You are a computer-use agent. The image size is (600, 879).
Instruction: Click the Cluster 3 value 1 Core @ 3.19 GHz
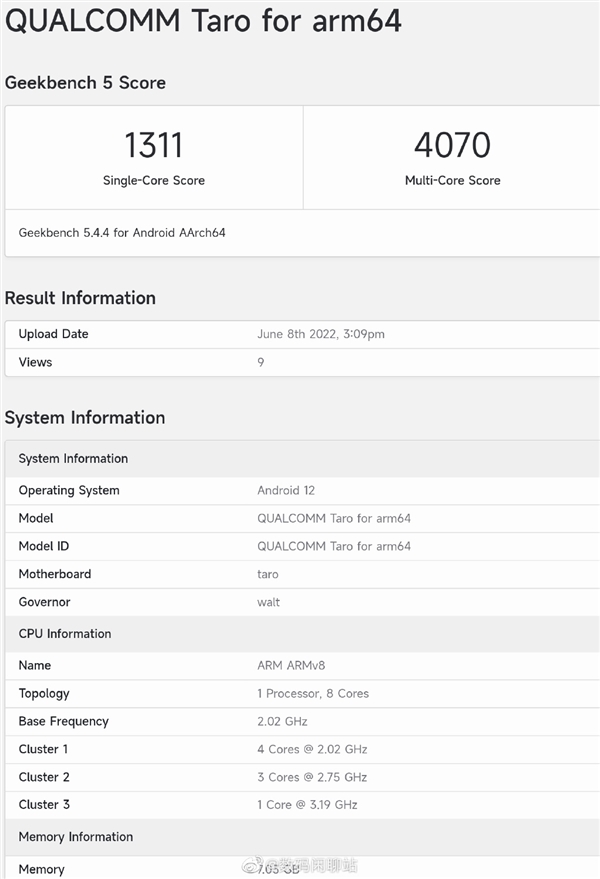[x=307, y=805]
